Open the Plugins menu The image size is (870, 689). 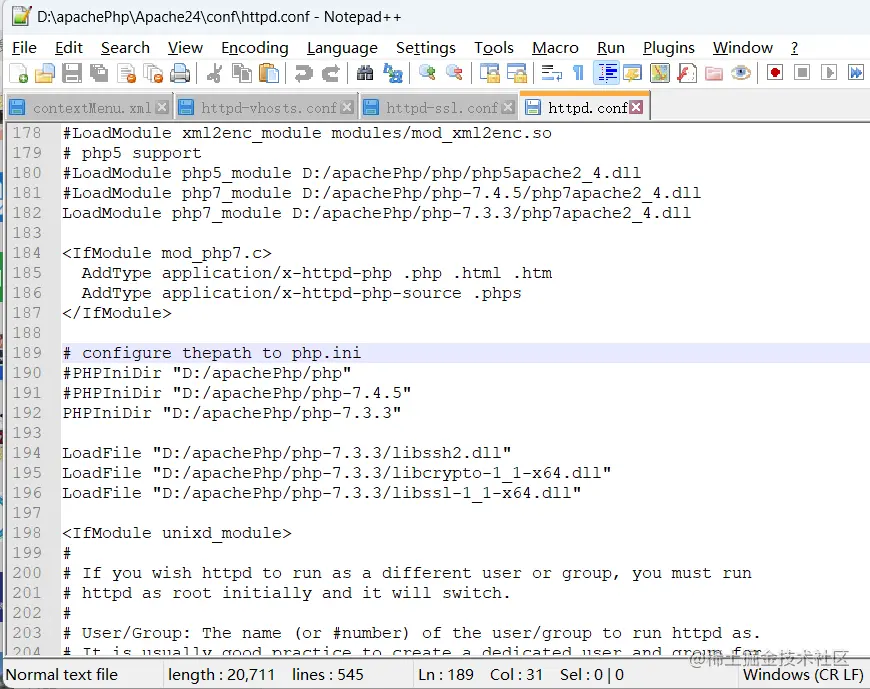click(669, 48)
